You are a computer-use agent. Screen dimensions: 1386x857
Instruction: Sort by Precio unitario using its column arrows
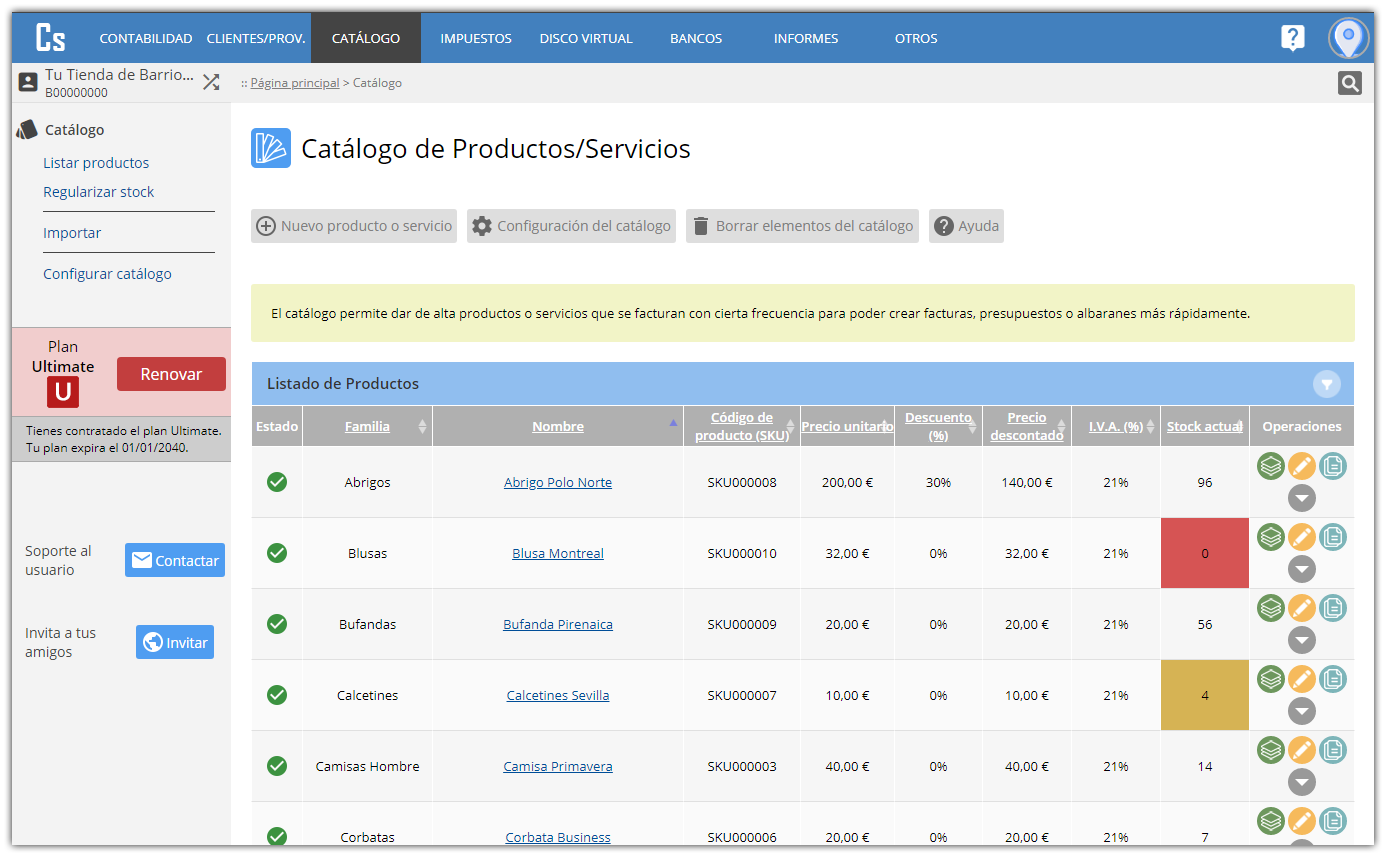click(886, 425)
